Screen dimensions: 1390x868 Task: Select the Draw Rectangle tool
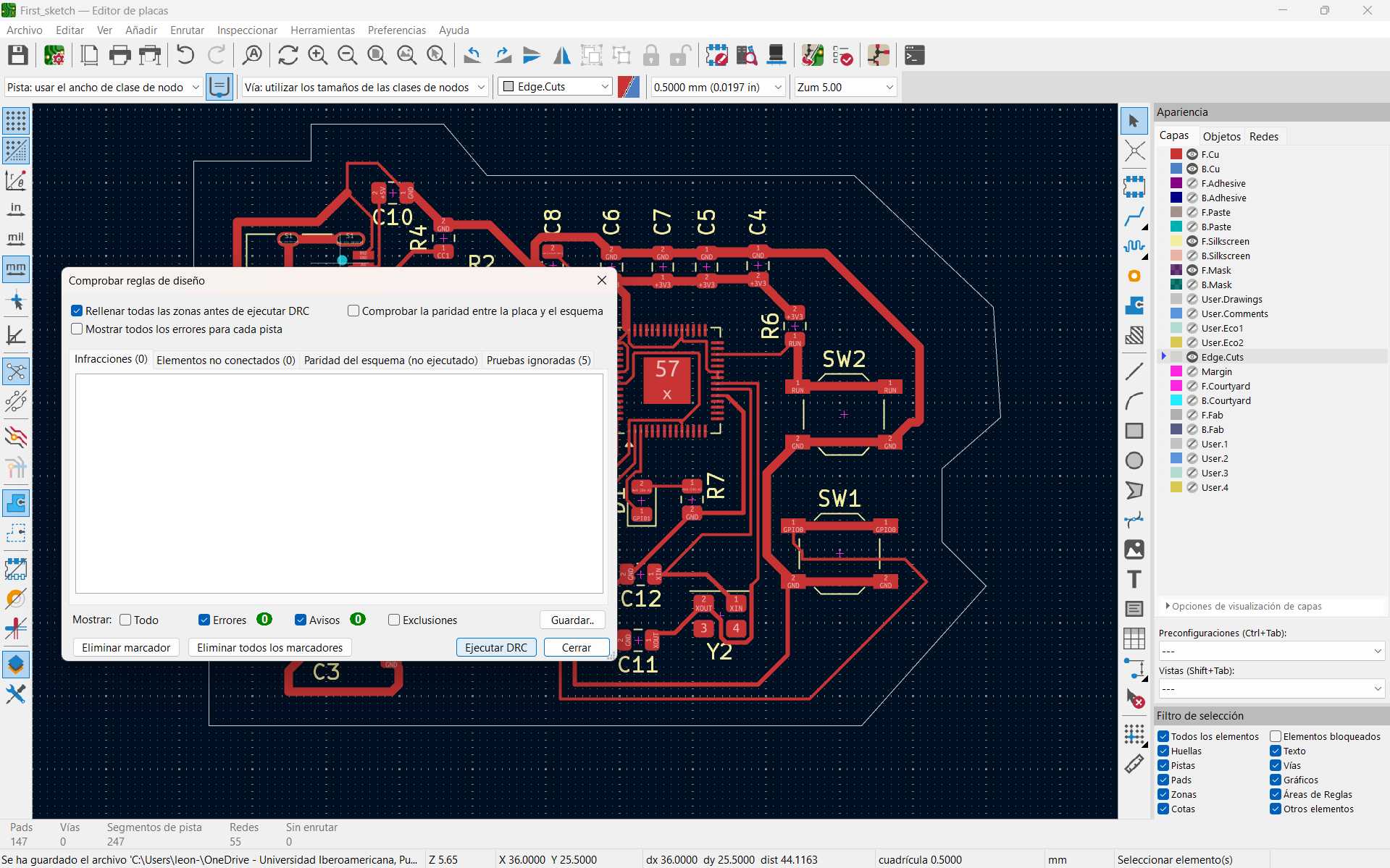tap(1134, 431)
